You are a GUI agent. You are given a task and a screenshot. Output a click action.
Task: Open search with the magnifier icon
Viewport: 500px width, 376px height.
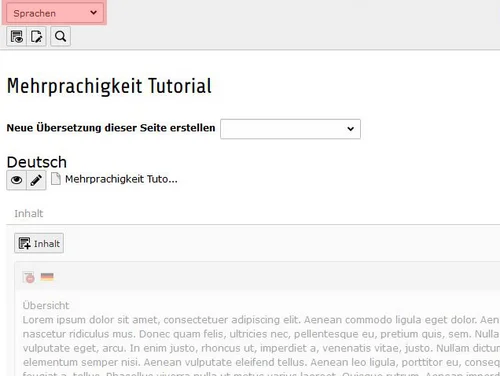coord(60,36)
